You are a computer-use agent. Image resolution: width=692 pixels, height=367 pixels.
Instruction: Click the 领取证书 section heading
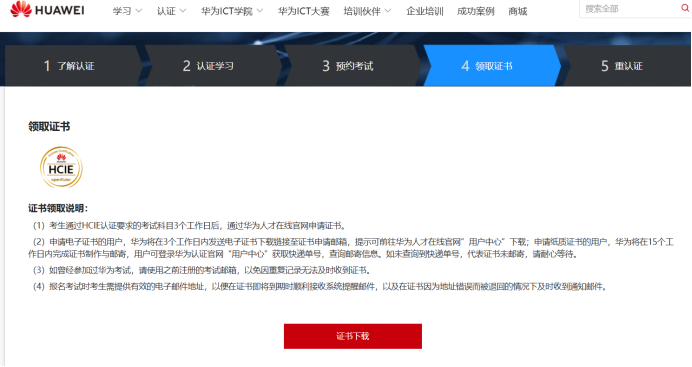click(x=49, y=127)
